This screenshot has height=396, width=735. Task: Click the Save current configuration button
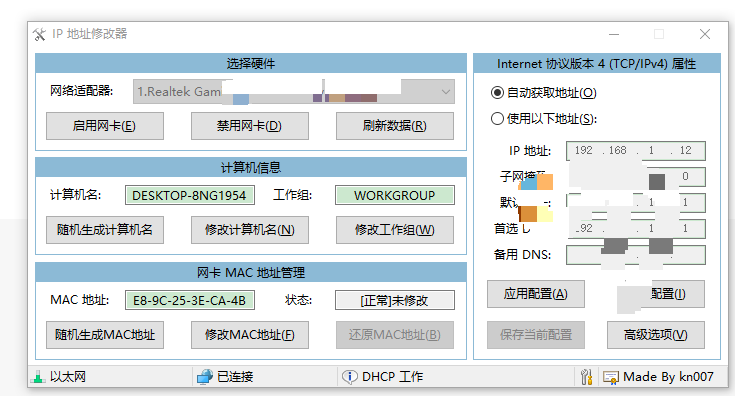[x=536, y=335]
